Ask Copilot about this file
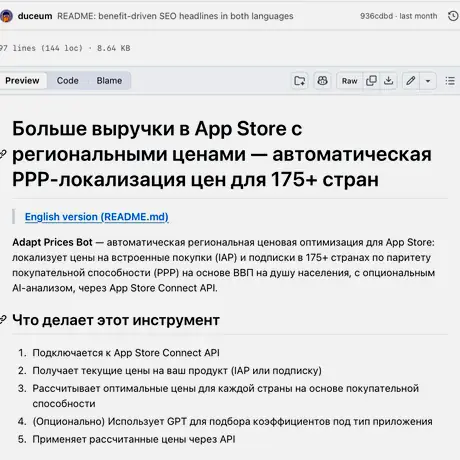 pos(322,81)
